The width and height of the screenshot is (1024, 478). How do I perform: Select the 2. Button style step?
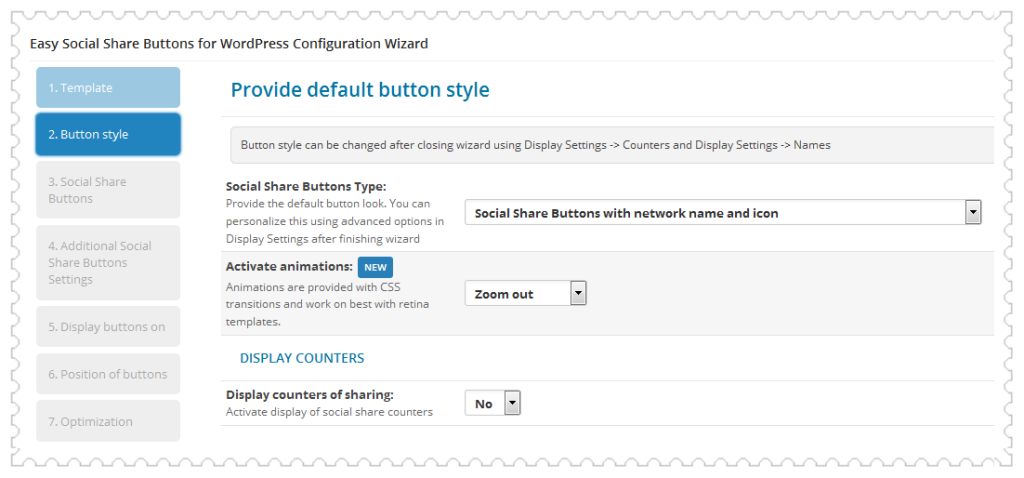pos(108,135)
